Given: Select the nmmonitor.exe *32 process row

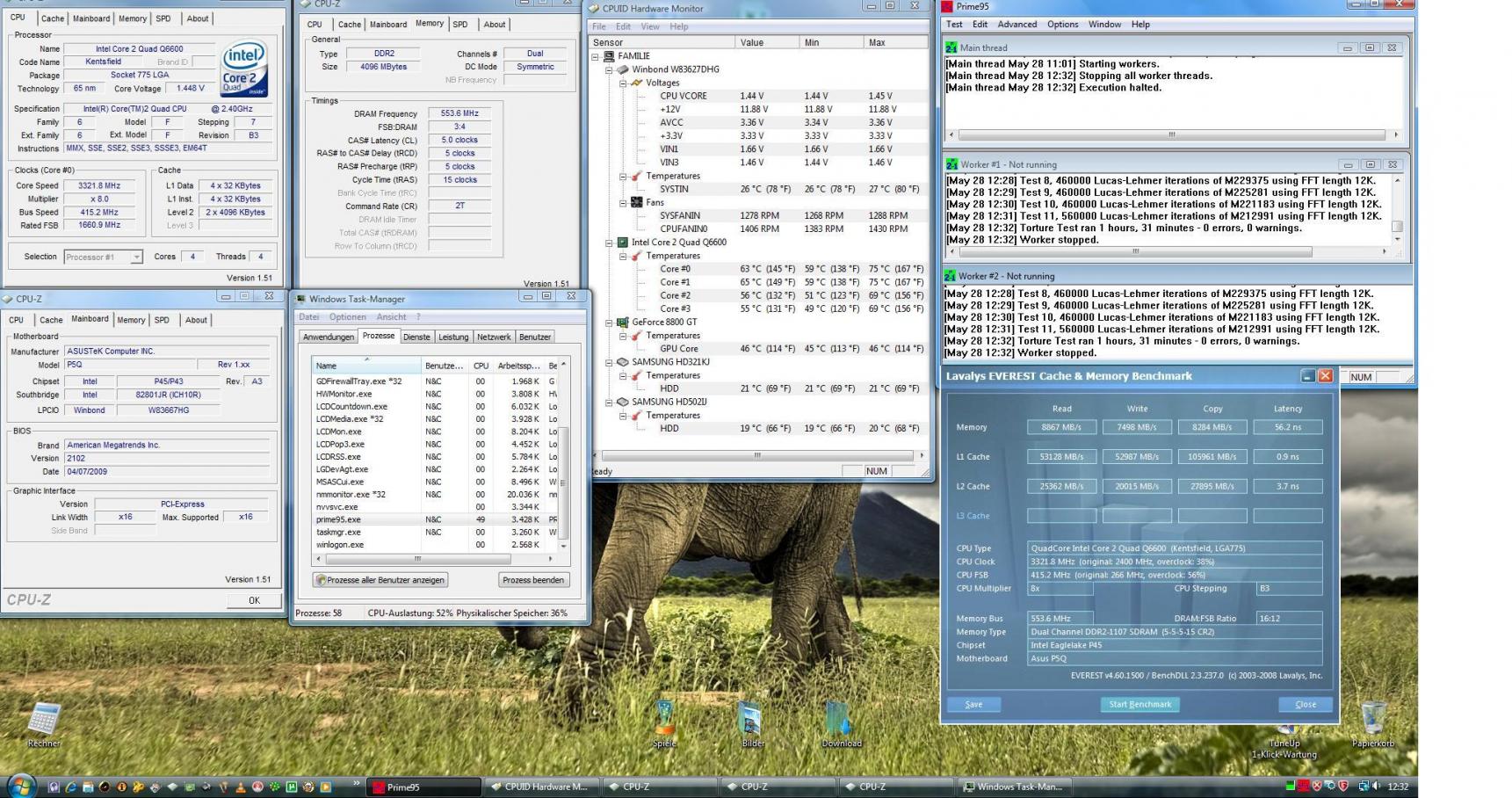Looking at the screenshot, I should click(x=436, y=494).
